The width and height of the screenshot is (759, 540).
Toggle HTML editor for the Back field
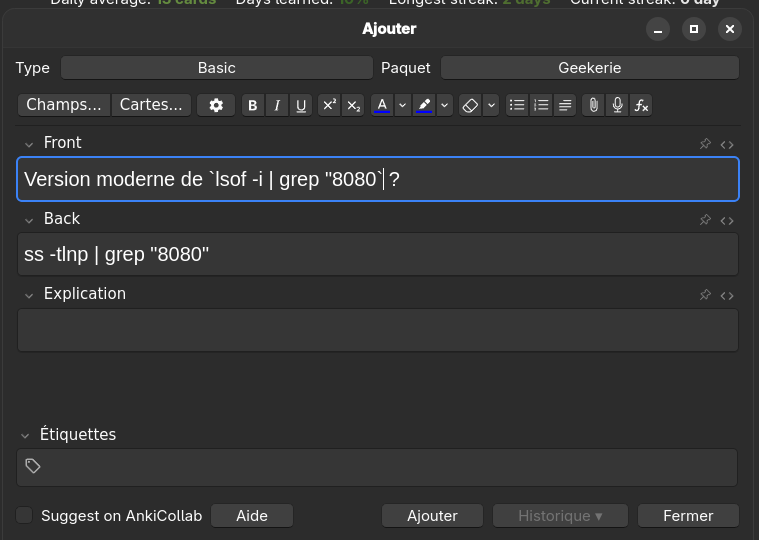(727, 220)
